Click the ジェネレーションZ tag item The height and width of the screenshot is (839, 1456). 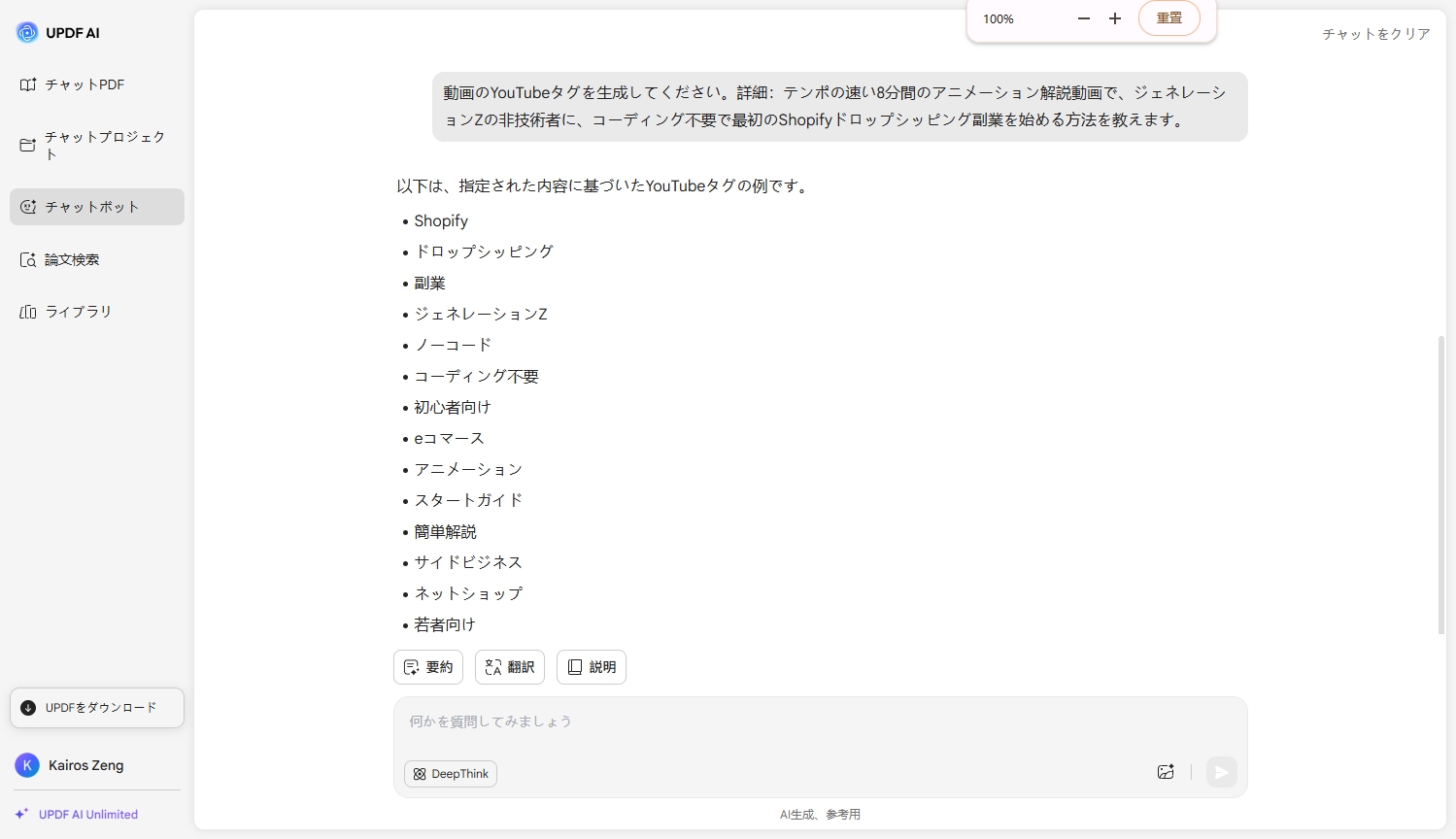click(x=481, y=314)
